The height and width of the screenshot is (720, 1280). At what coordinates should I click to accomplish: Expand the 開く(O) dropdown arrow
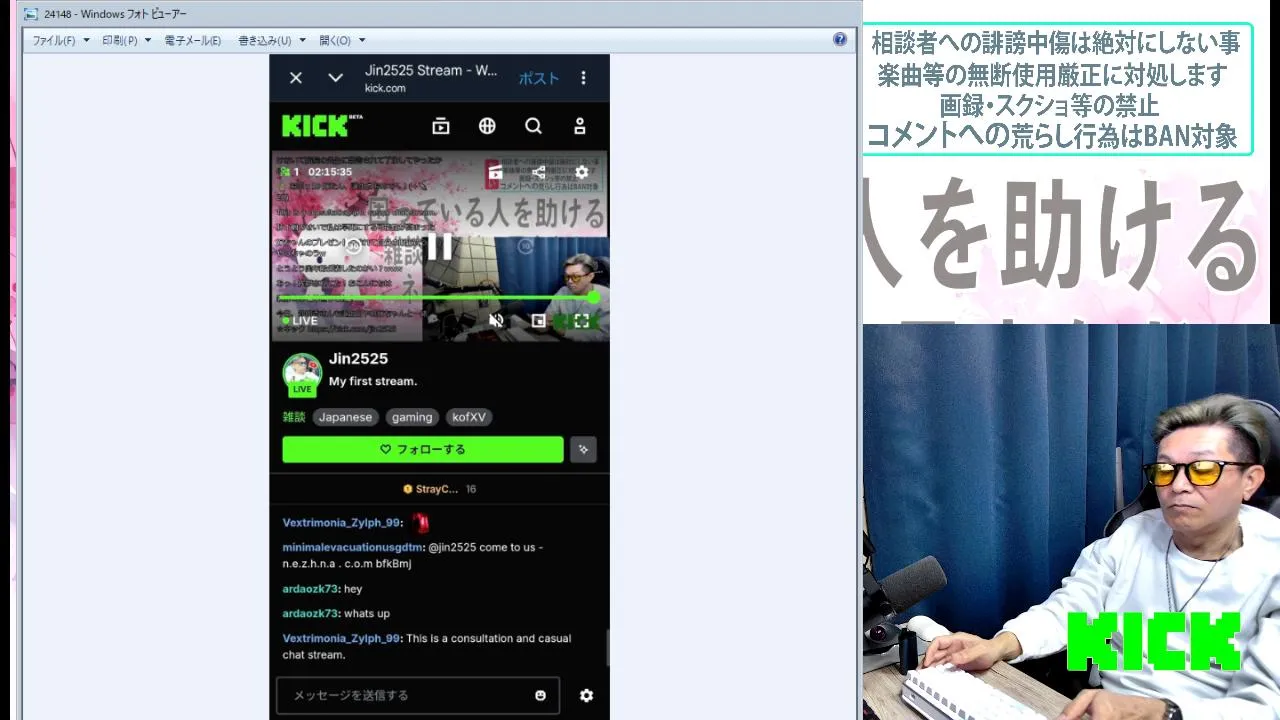[x=361, y=40]
